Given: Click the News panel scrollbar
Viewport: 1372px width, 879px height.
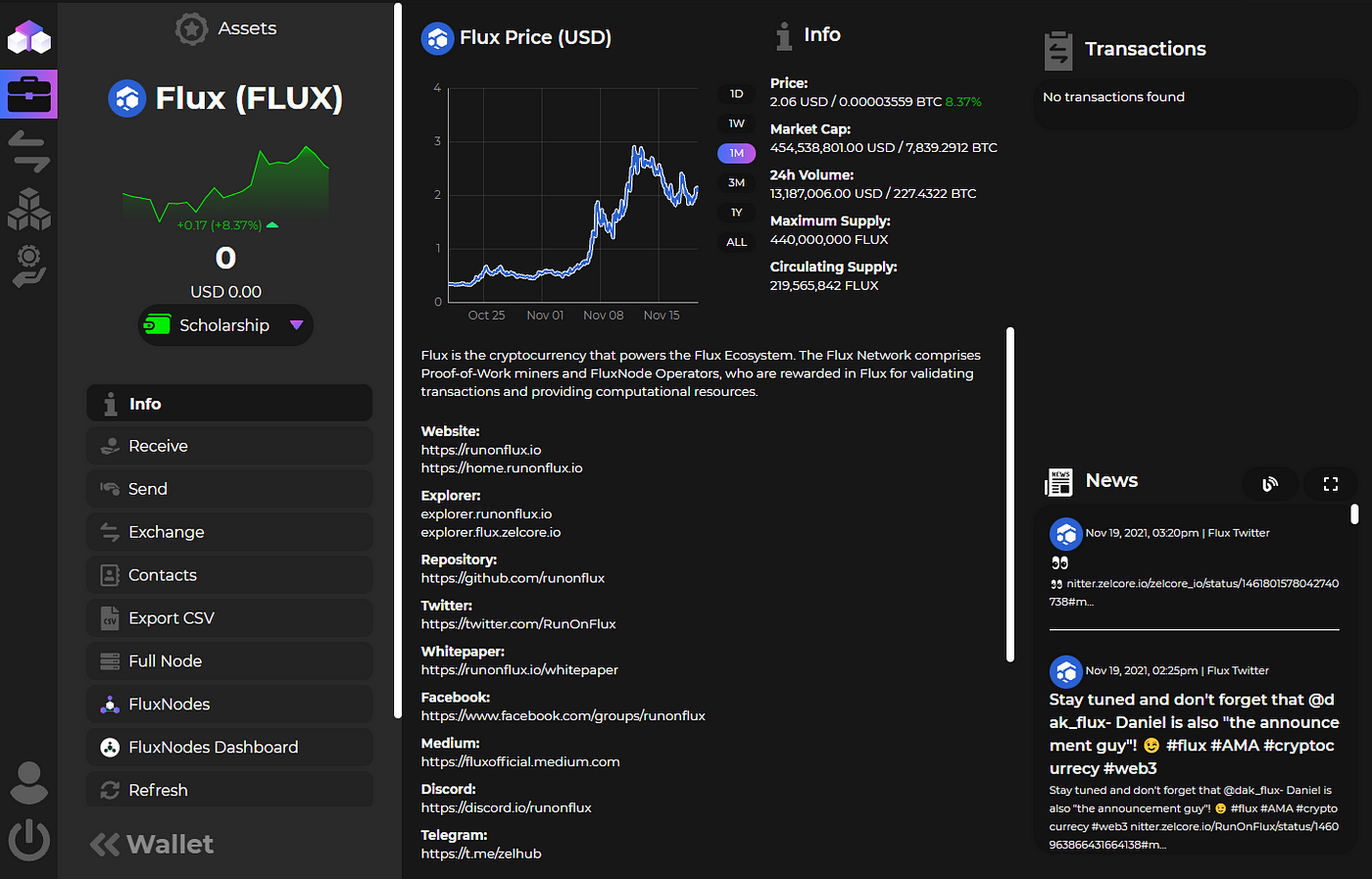Looking at the screenshot, I should click(1354, 514).
